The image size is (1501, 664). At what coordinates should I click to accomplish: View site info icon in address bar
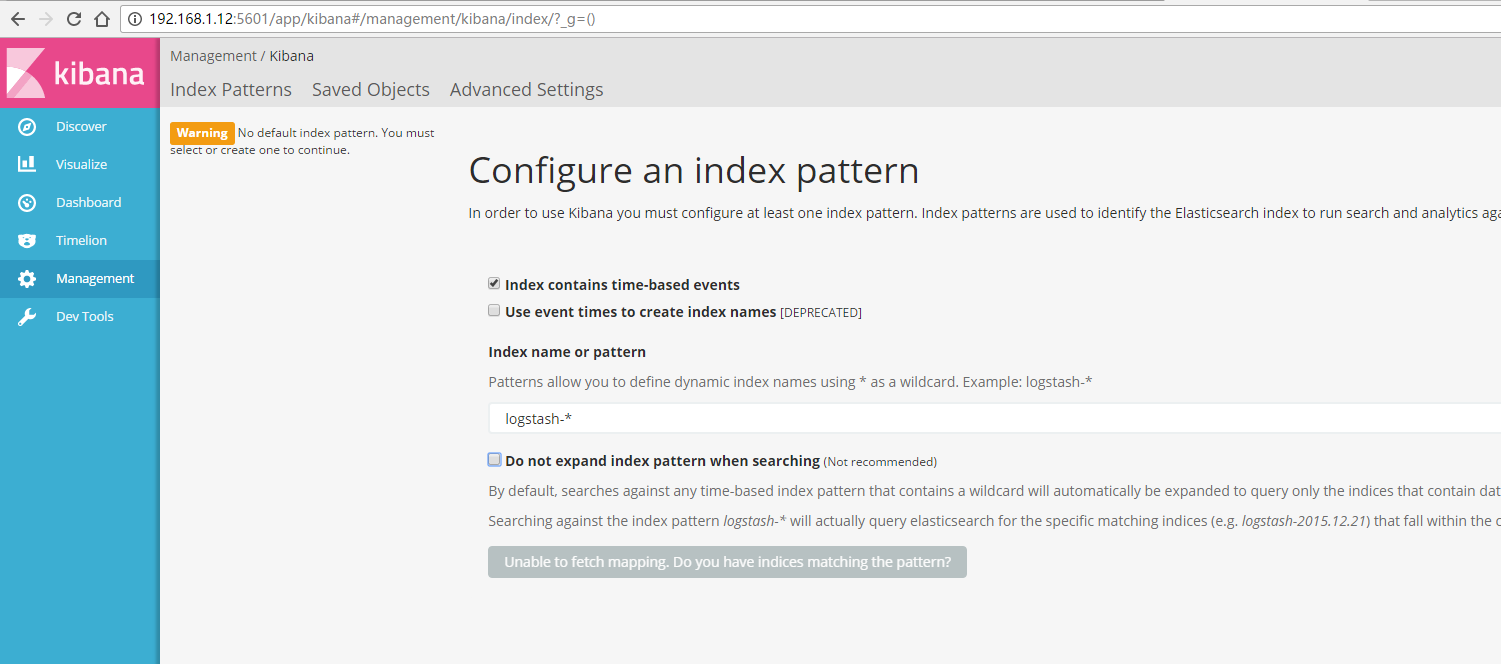[136, 19]
